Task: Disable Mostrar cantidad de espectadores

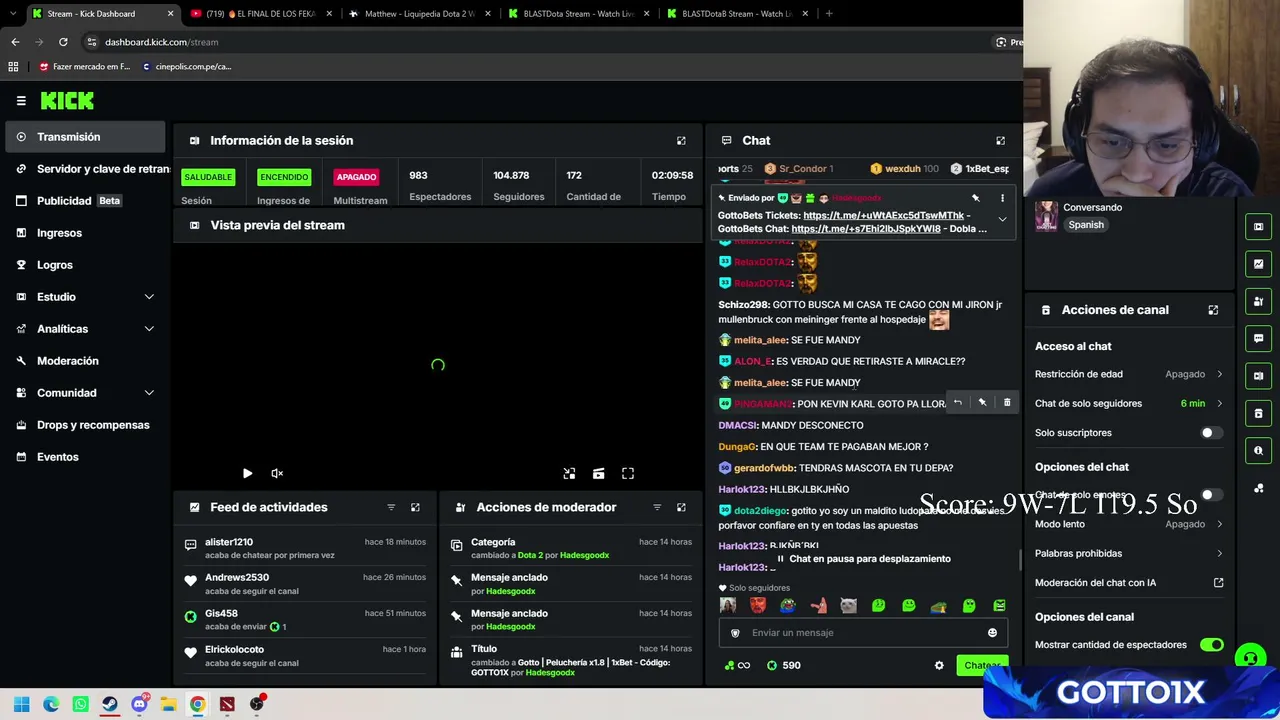Action: click(1211, 645)
